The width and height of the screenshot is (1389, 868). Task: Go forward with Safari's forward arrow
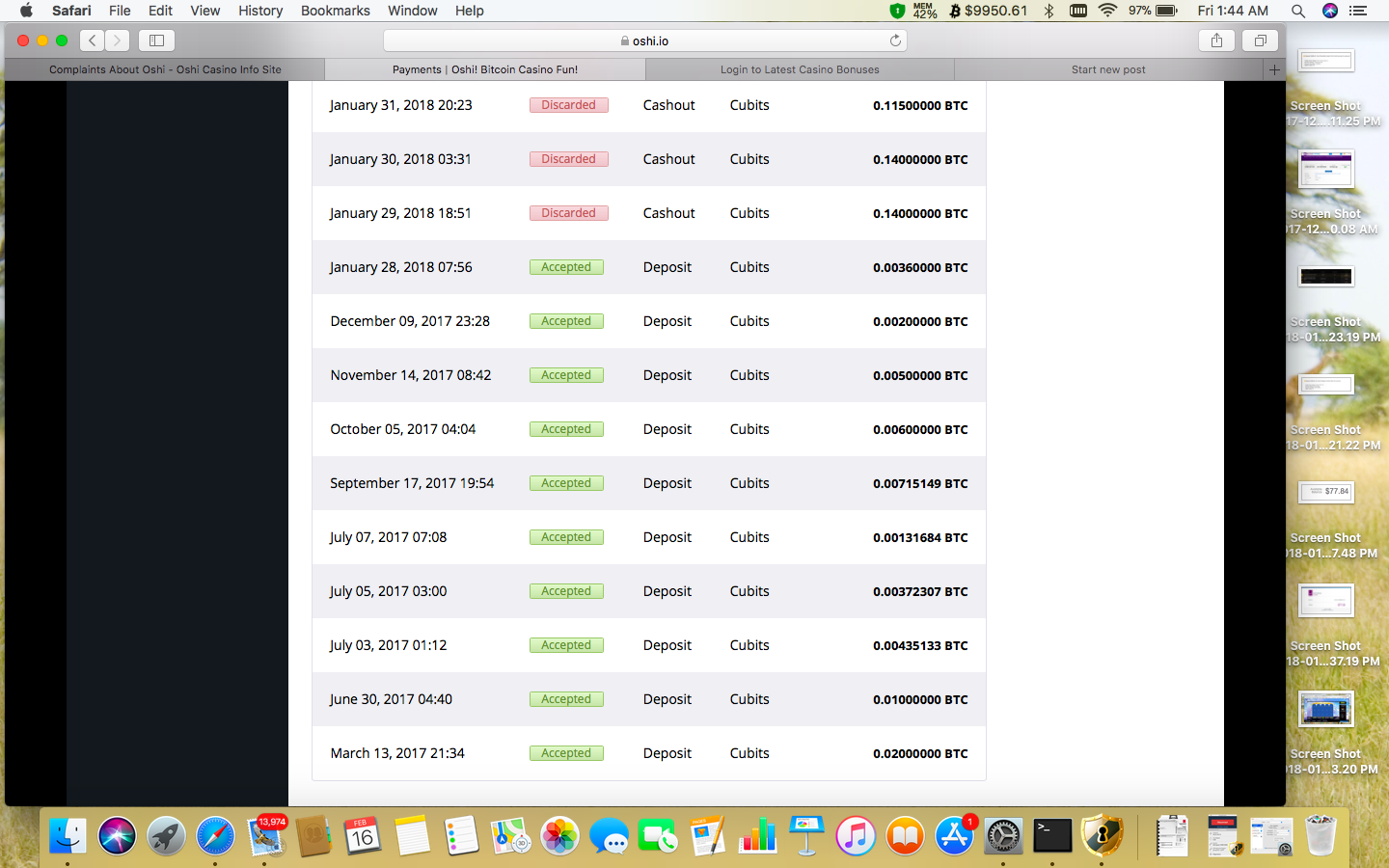point(118,41)
